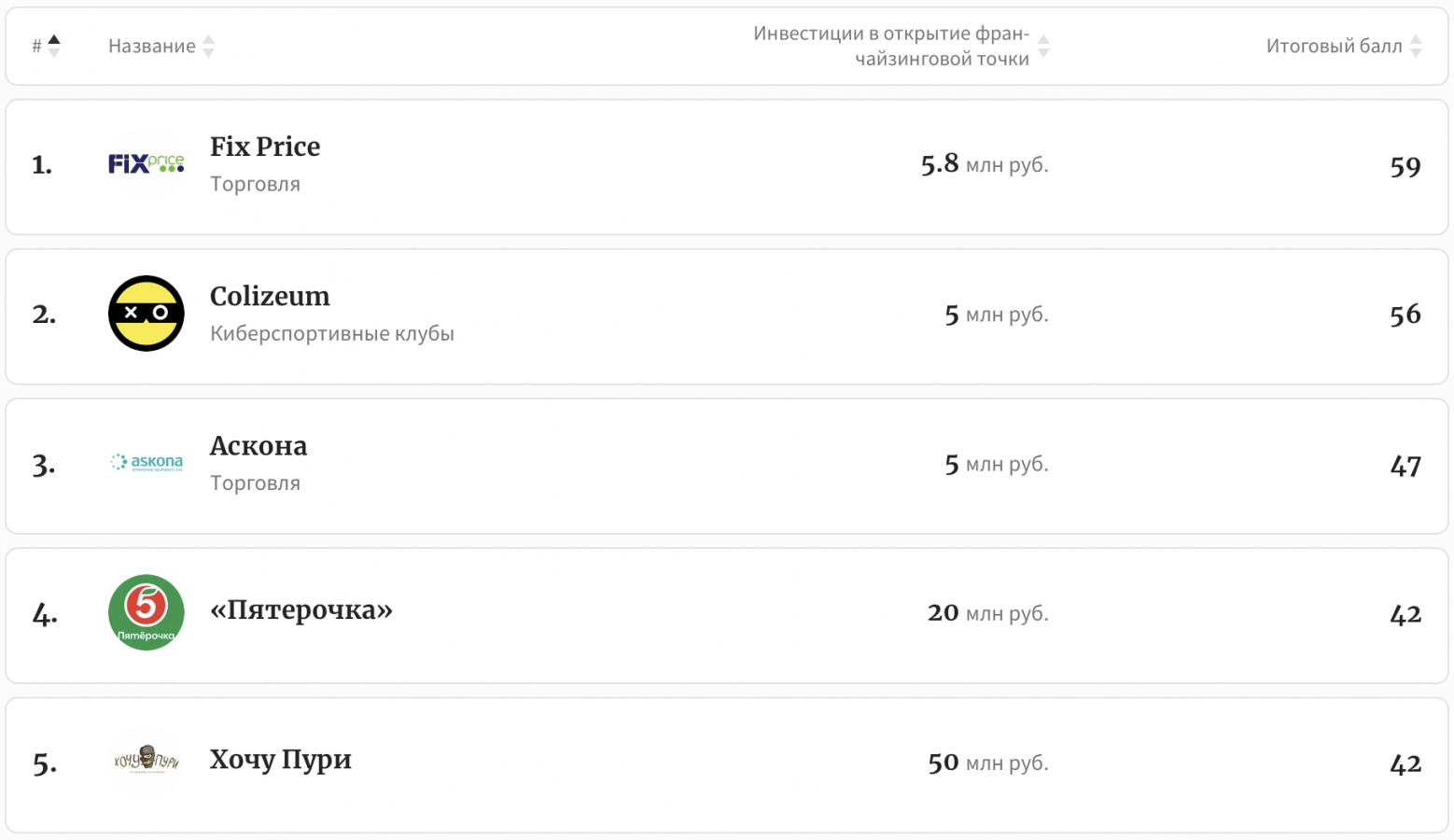Click the 50 млн руб. investment value

tap(987, 763)
